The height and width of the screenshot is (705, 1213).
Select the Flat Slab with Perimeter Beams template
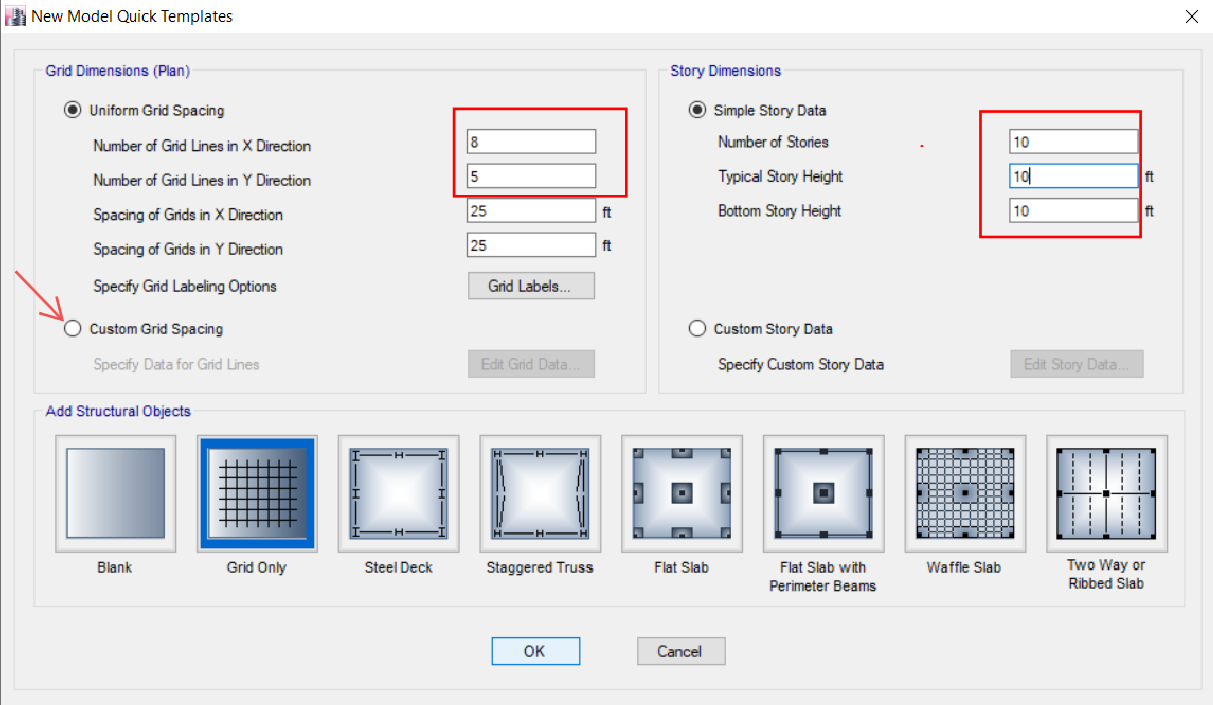coord(823,493)
